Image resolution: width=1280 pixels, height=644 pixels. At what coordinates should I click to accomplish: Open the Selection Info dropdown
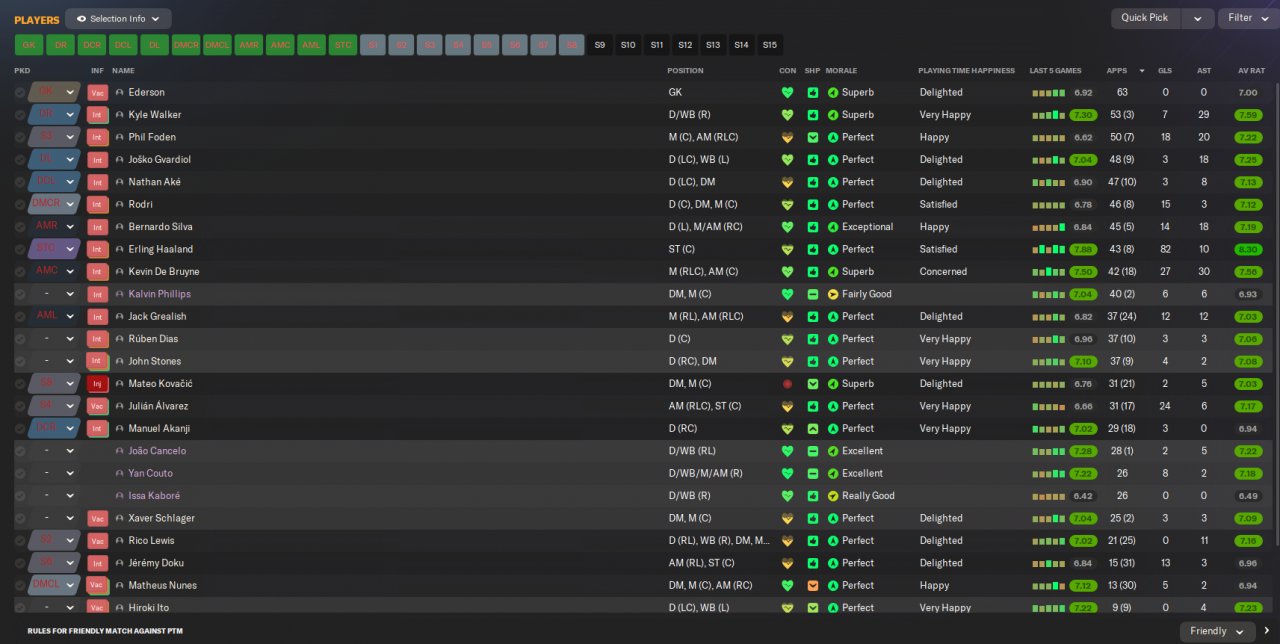coord(118,18)
